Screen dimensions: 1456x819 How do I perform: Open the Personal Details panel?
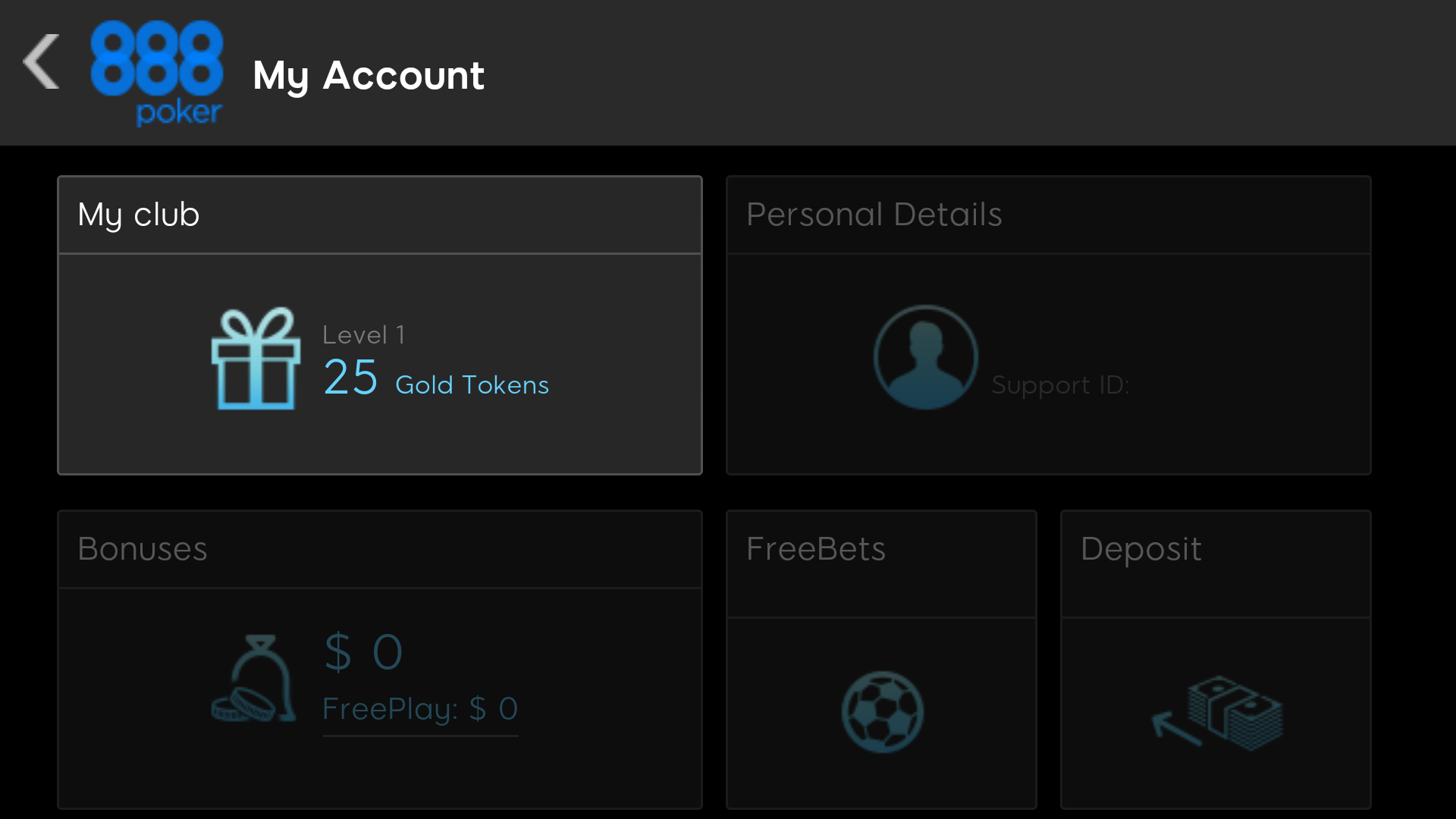coord(874,215)
